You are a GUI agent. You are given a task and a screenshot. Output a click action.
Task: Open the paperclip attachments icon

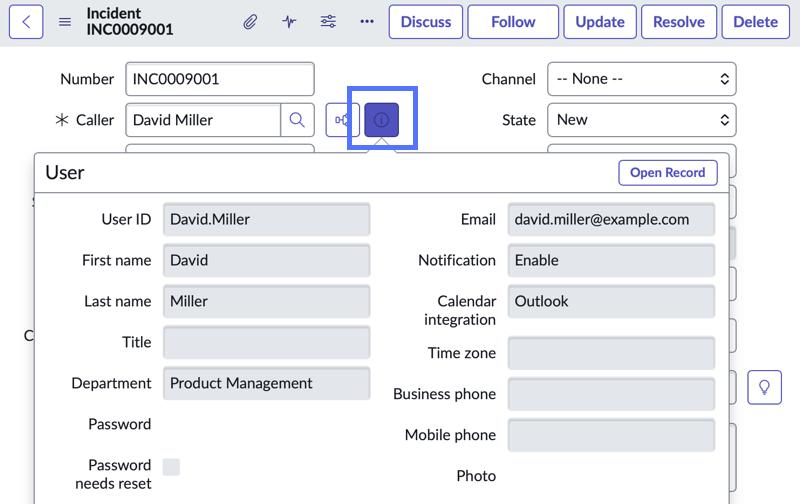250,22
